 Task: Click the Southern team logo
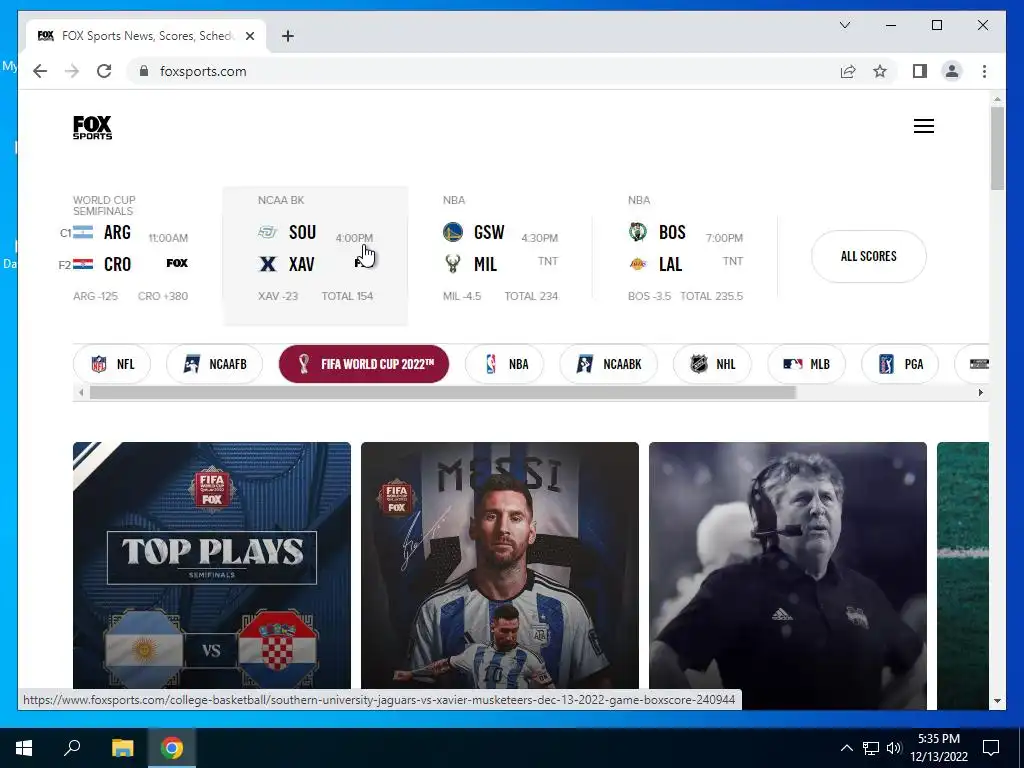267,232
